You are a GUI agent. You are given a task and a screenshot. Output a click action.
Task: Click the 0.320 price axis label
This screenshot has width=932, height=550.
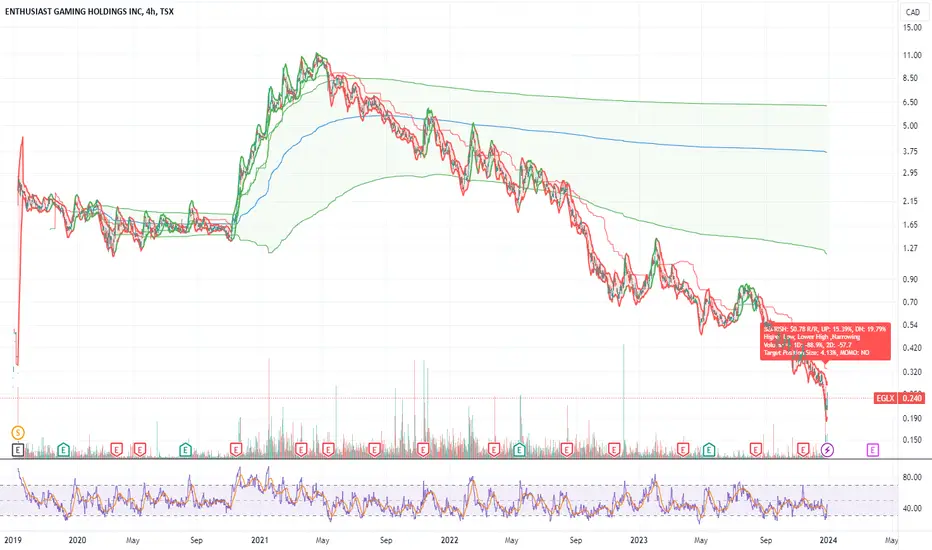[912, 372]
